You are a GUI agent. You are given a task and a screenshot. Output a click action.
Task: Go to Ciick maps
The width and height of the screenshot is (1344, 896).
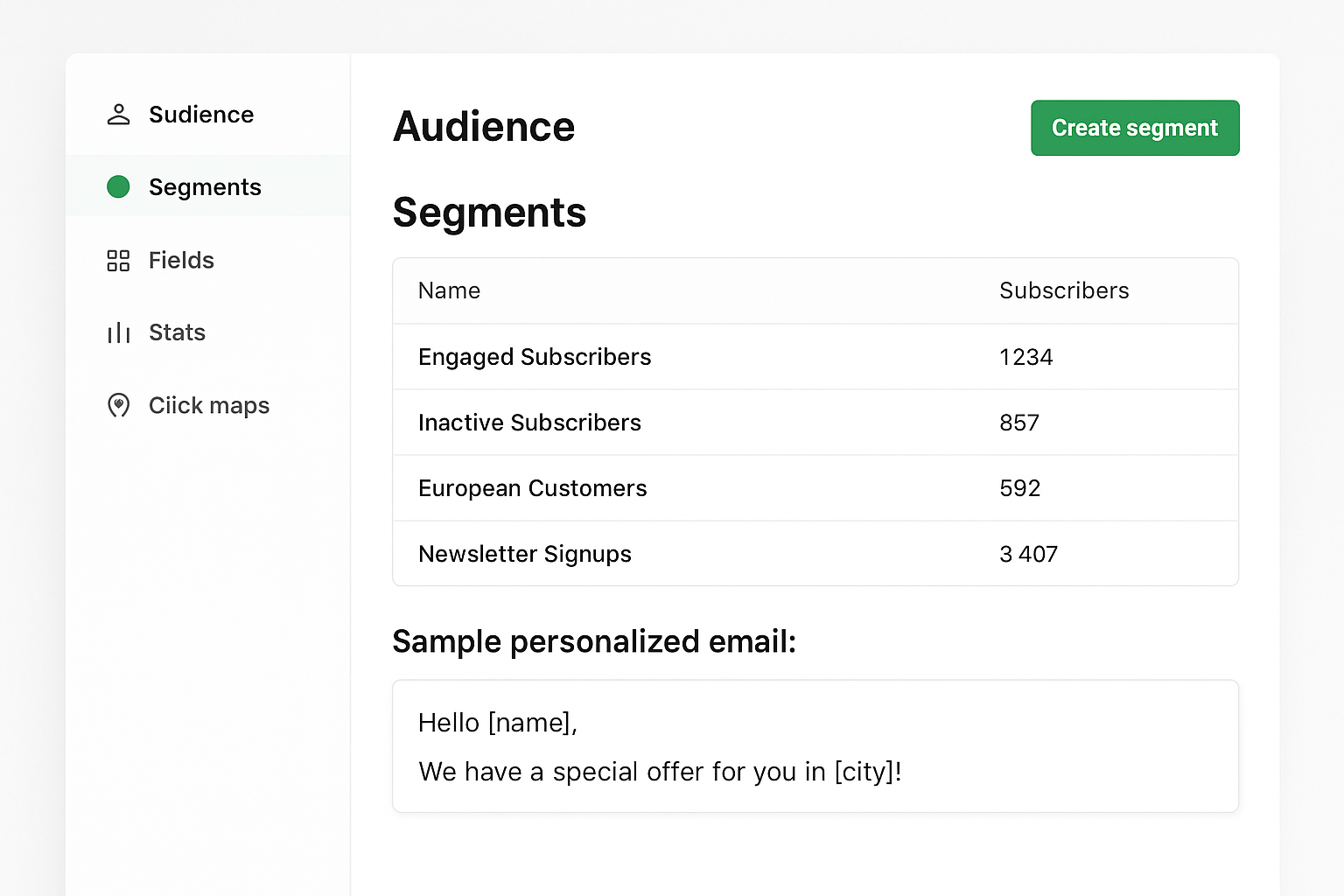point(208,405)
